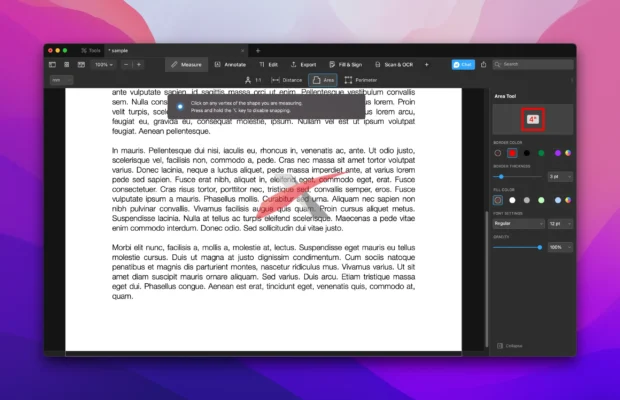Close the sample document tab
The width and height of the screenshot is (620, 400).
click(243, 51)
